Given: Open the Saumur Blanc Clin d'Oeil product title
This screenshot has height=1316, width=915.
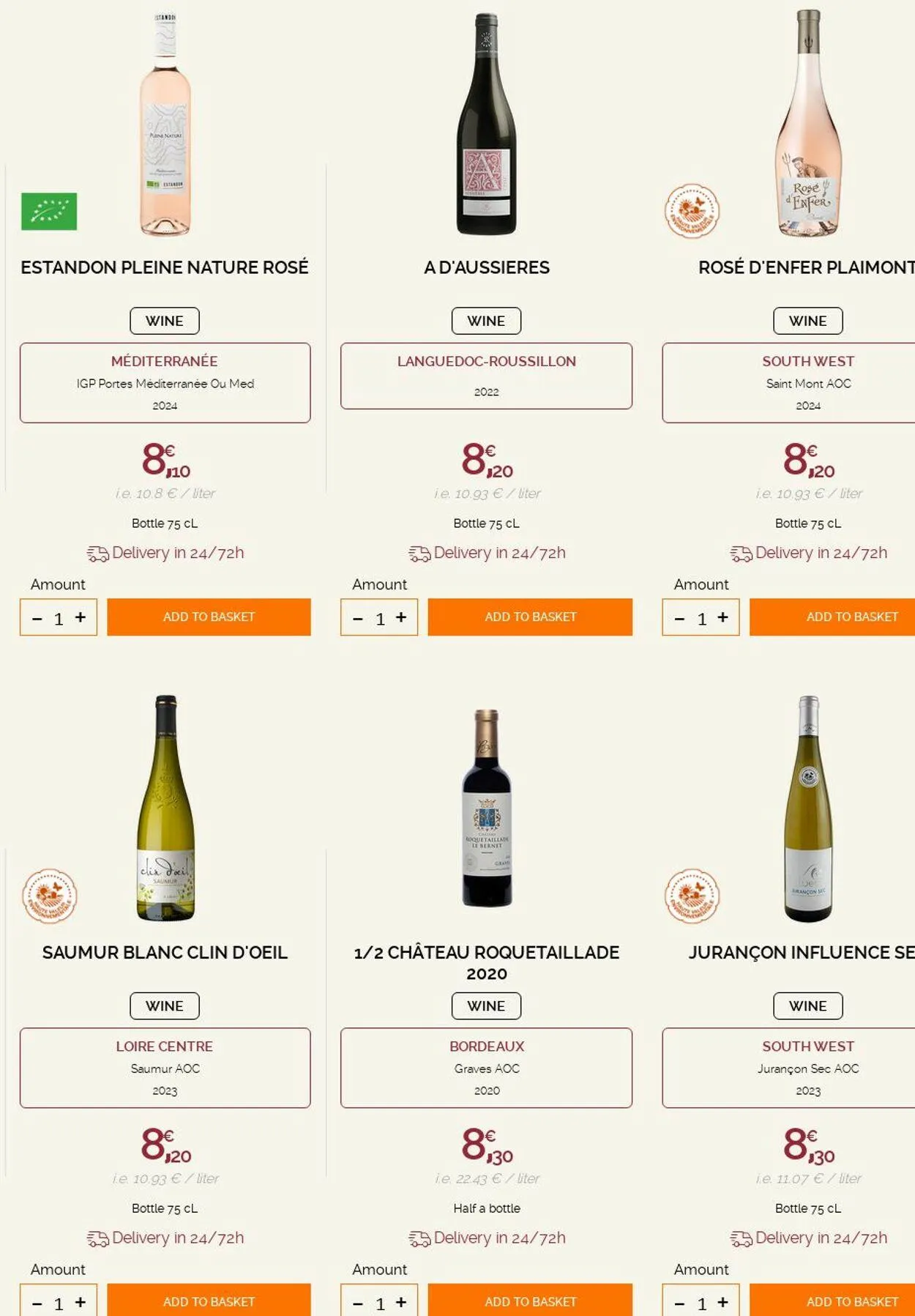Looking at the screenshot, I should click(x=165, y=952).
